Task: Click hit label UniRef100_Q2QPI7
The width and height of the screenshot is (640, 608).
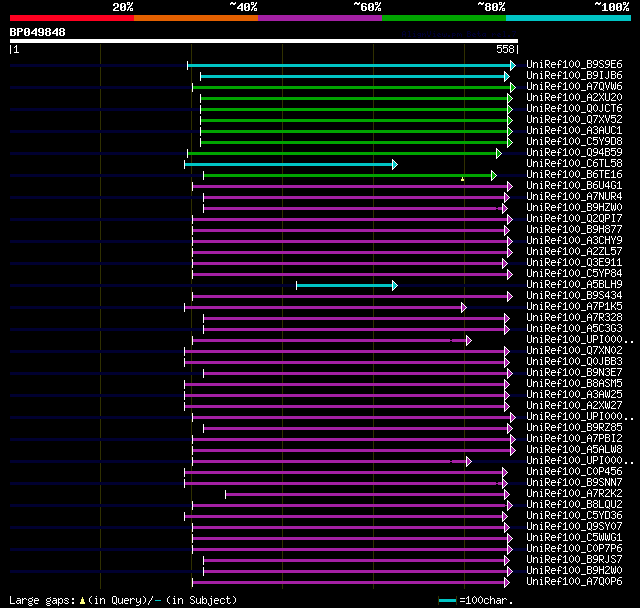Action: pos(574,219)
